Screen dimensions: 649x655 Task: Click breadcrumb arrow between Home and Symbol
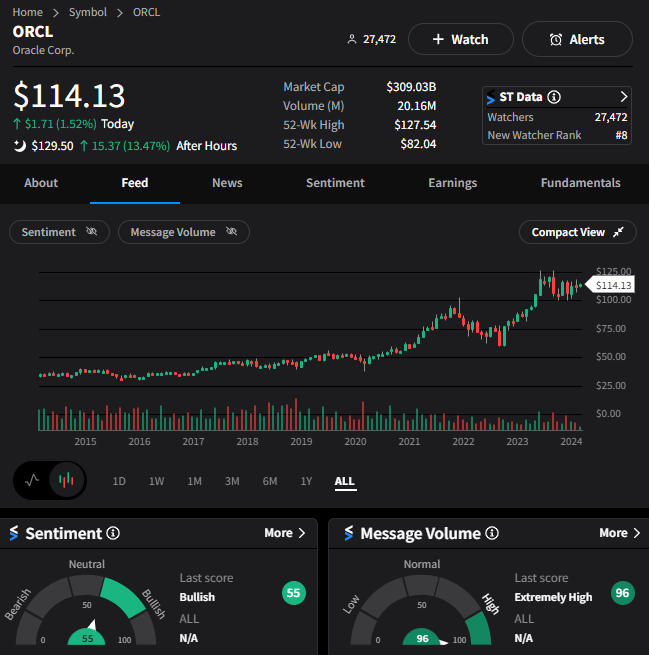pyautogui.click(x=56, y=13)
